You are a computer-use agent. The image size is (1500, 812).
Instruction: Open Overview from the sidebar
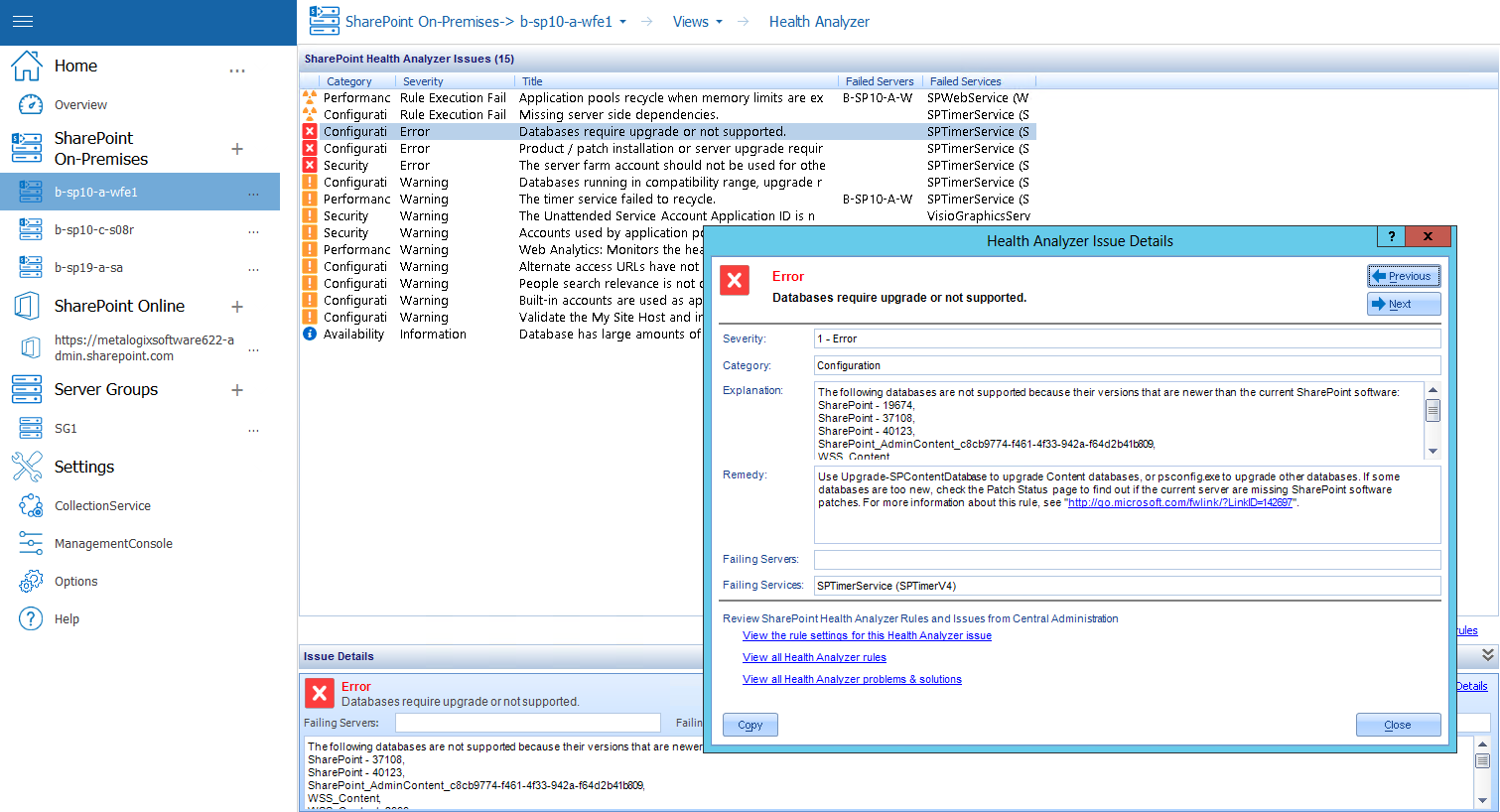click(x=31, y=104)
